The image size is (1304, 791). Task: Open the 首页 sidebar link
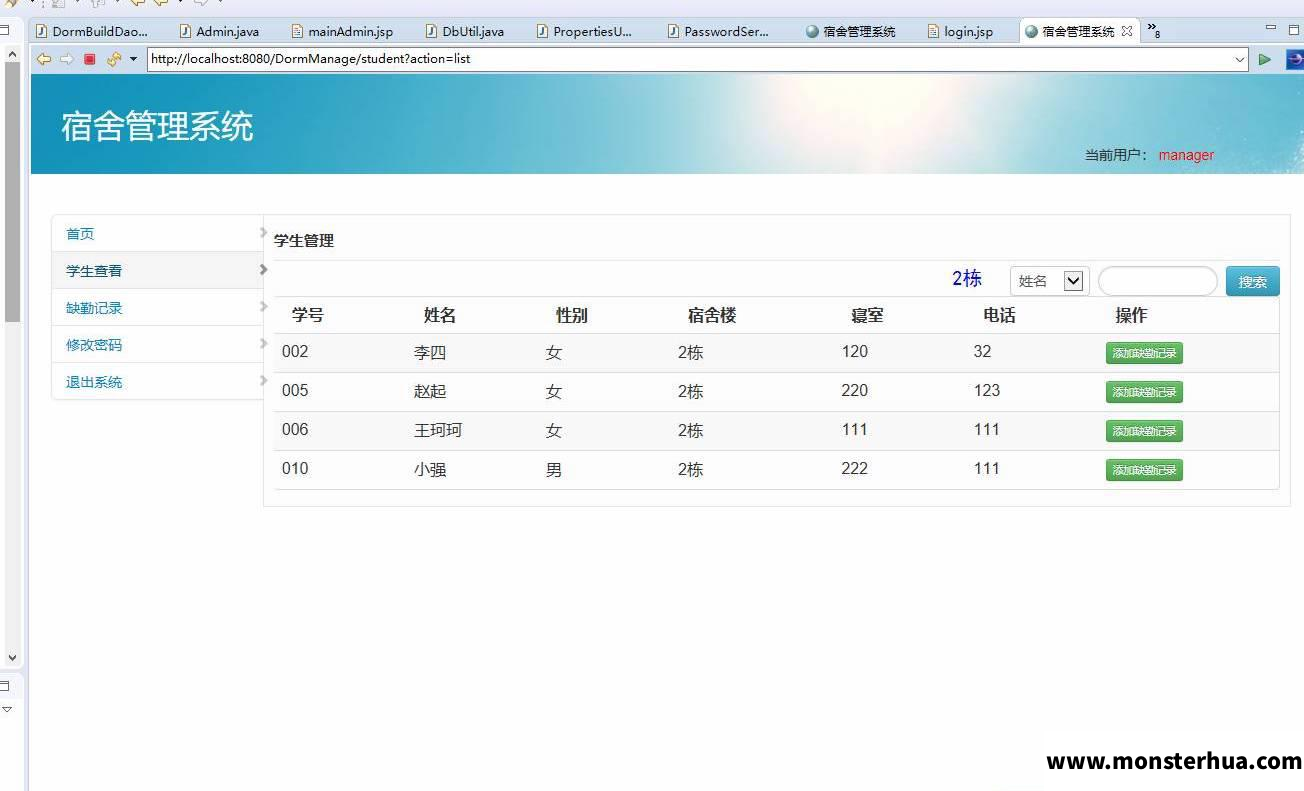(80, 234)
